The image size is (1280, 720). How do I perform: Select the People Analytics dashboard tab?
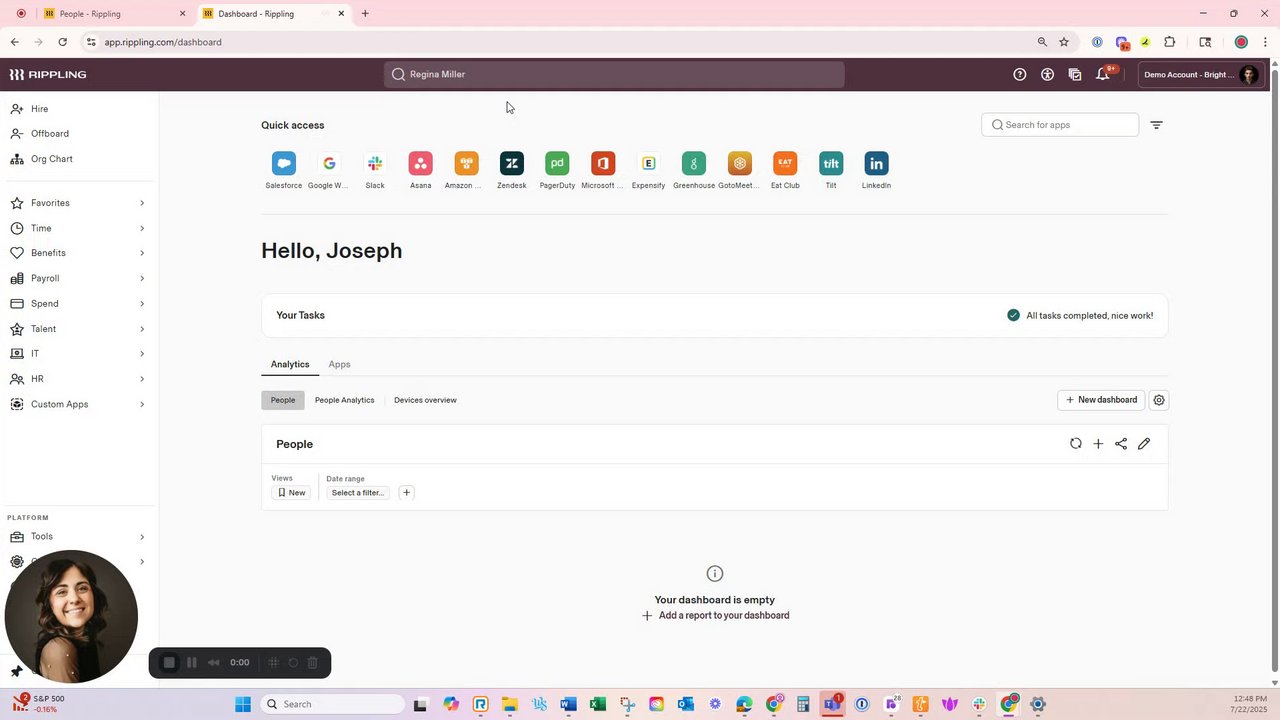tap(344, 400)
